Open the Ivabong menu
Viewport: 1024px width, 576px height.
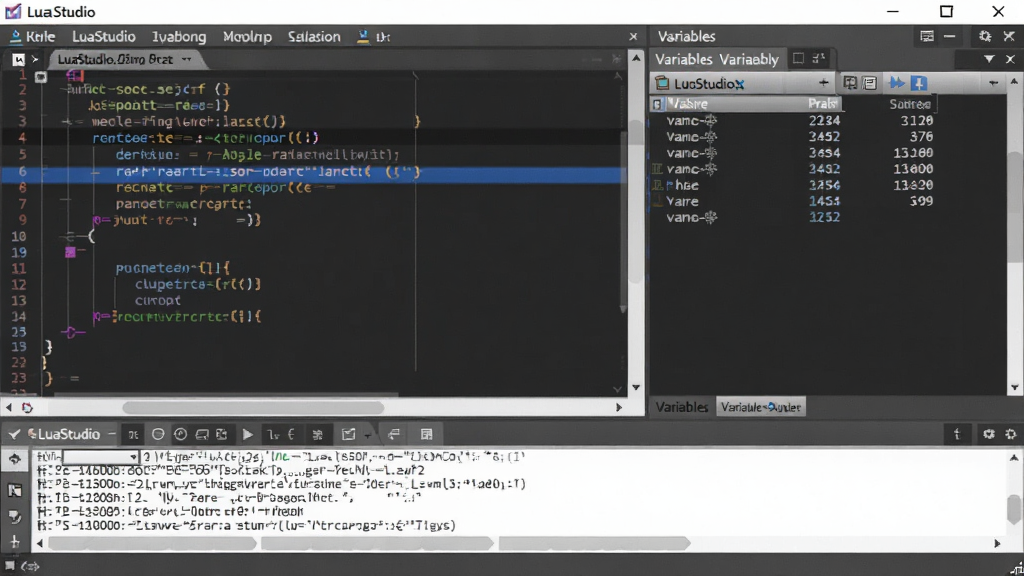coord(179,37)
